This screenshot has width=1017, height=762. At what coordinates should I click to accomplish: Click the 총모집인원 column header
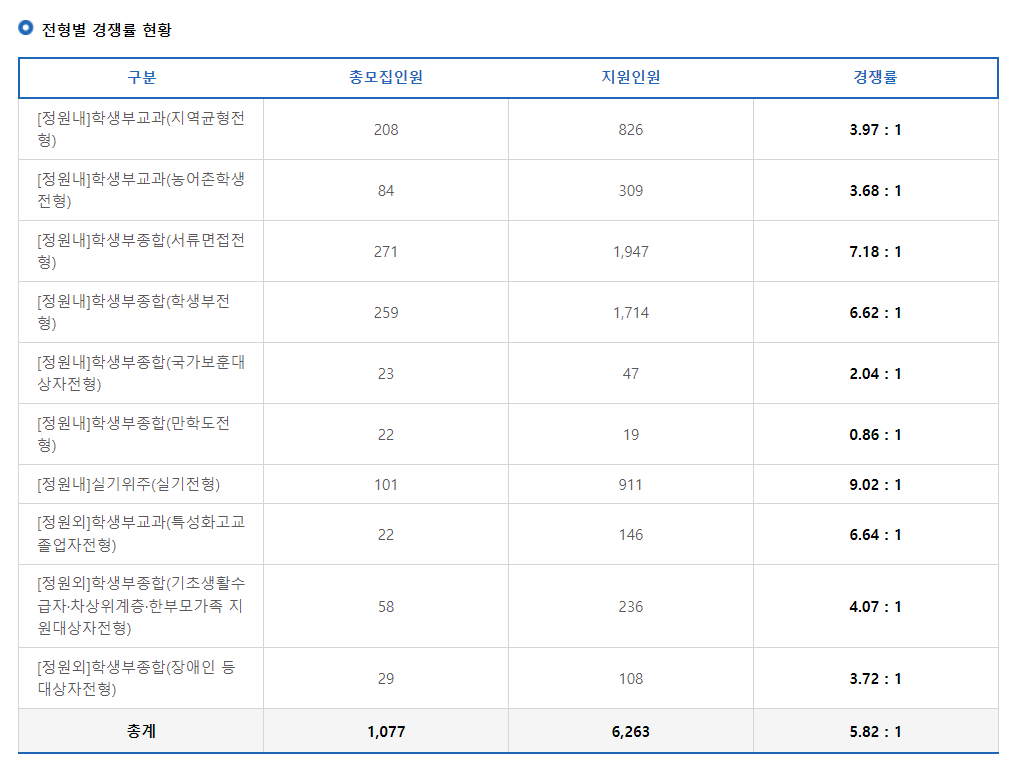[x=386, y=77]
